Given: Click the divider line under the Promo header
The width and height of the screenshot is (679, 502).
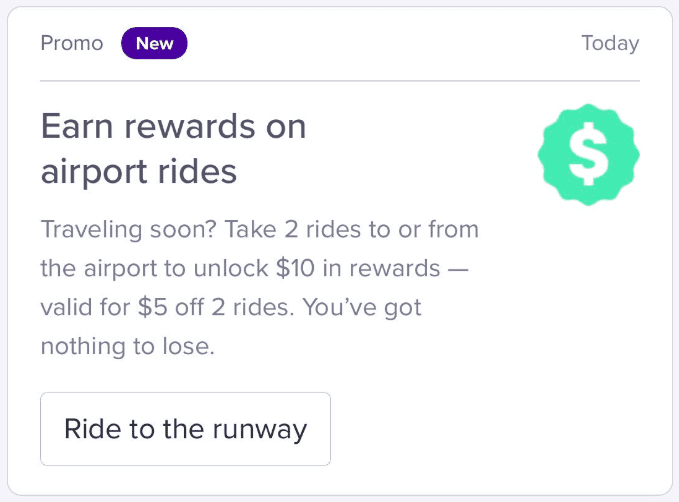Looking at the screenshot, I should tap(339, 80).
